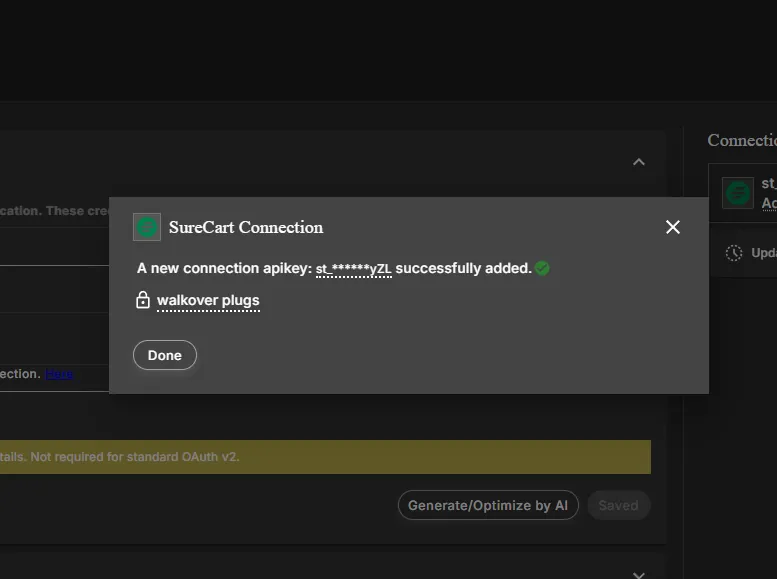The image size is (777, 579).
Task: Click the Done button in the dialog
Action: [x=165, y=355]
